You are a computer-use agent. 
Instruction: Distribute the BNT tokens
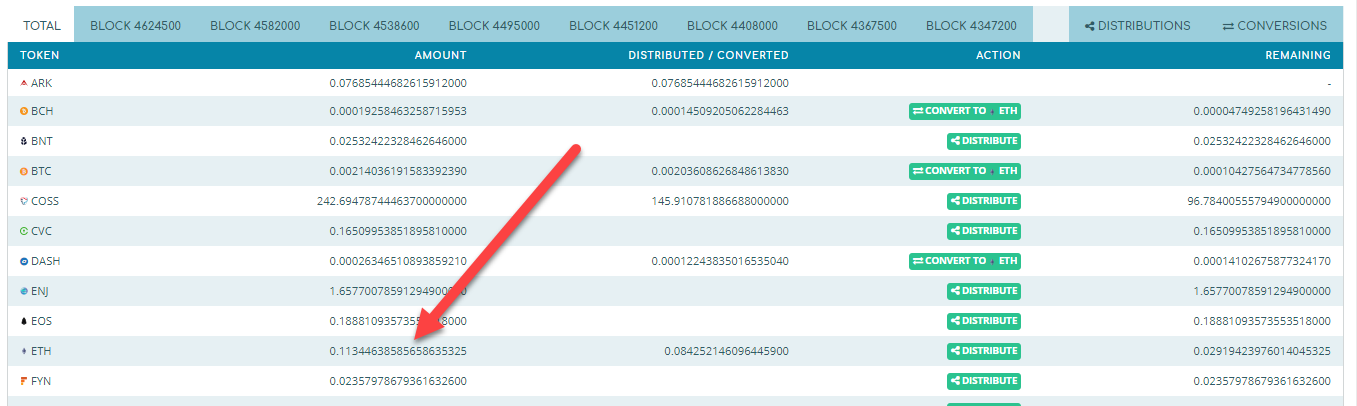(984, 141)
